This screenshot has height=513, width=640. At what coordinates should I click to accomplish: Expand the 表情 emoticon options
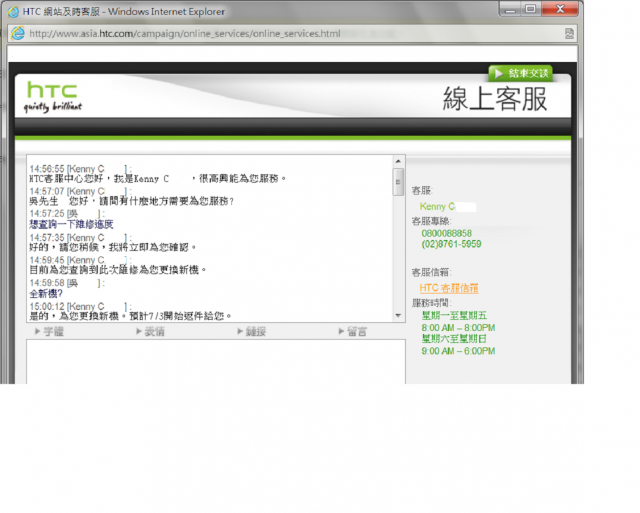click(151, 331)
